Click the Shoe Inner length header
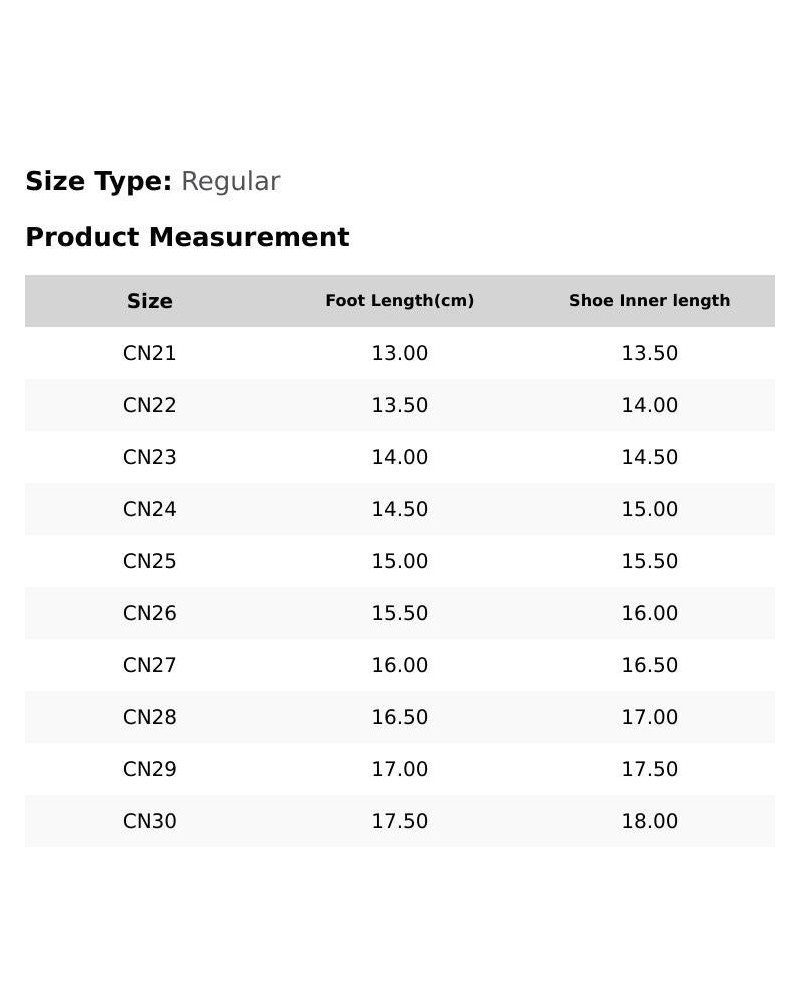The height and width of the screenshot is (1000, 800). [649, 300]
